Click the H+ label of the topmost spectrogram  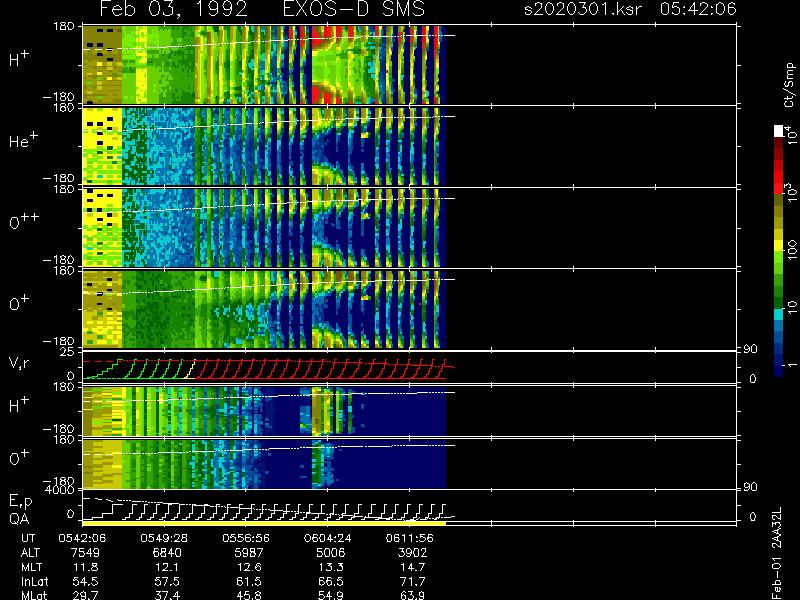tap(19, 59)
